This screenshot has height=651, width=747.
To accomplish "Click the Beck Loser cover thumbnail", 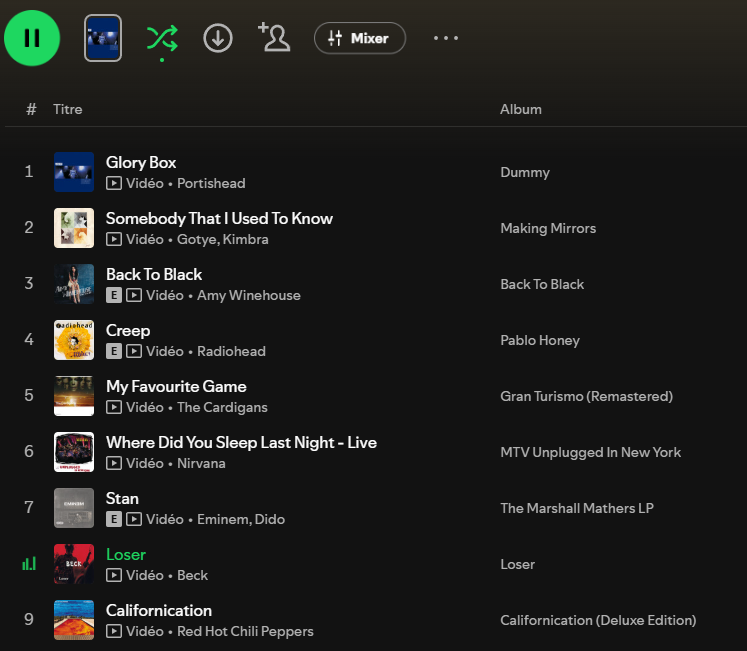I will click(x=74, y=564).
